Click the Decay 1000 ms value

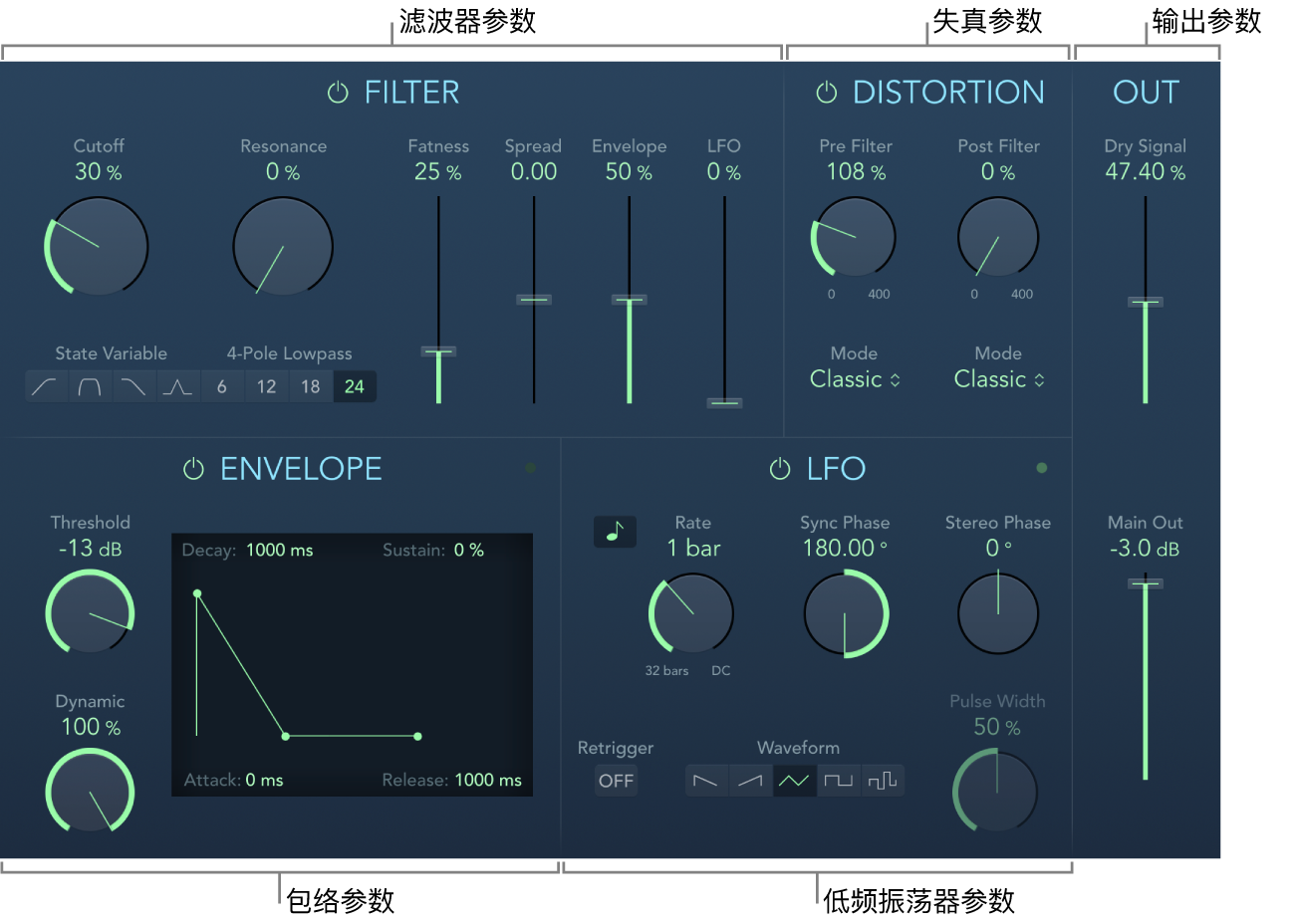(x=280, y=550)
